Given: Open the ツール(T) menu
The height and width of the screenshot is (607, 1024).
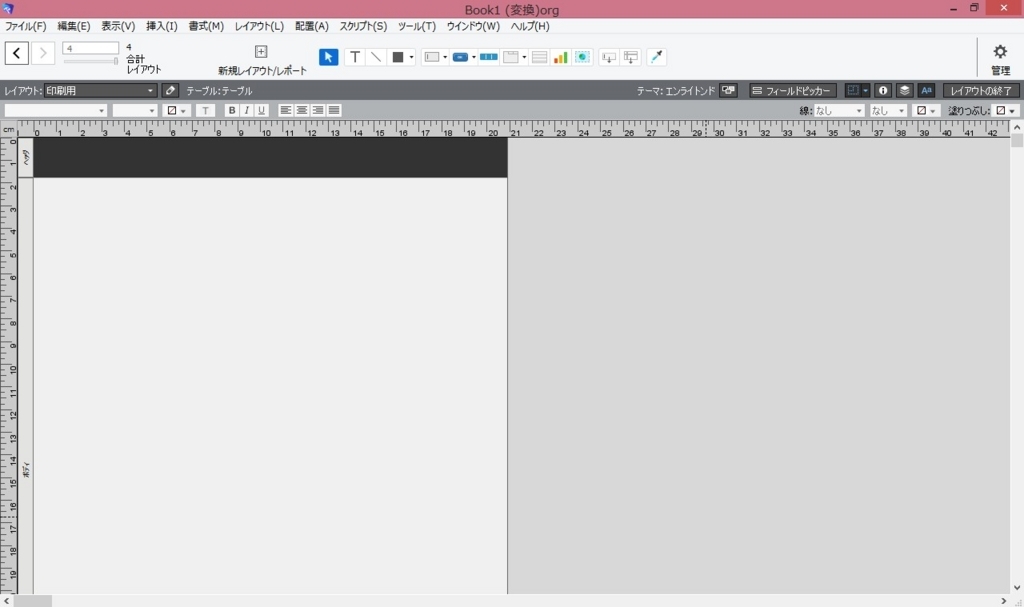Looking at the screenshot, I should click(417, 26).
